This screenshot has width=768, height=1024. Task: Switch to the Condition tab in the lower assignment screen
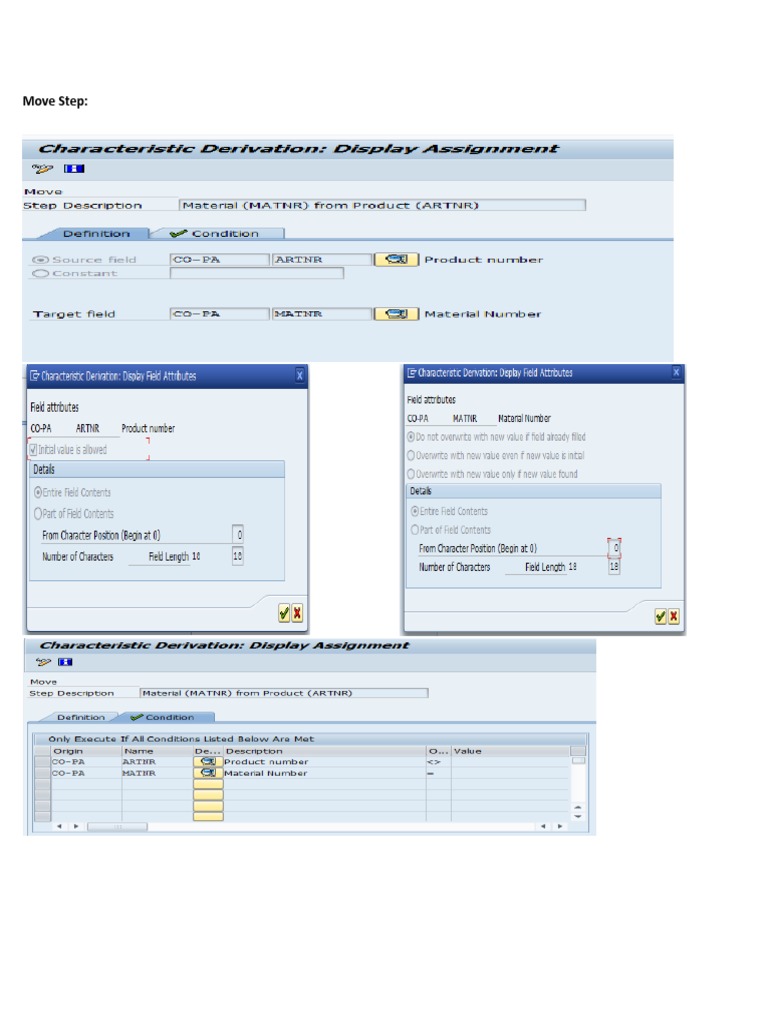168,717
